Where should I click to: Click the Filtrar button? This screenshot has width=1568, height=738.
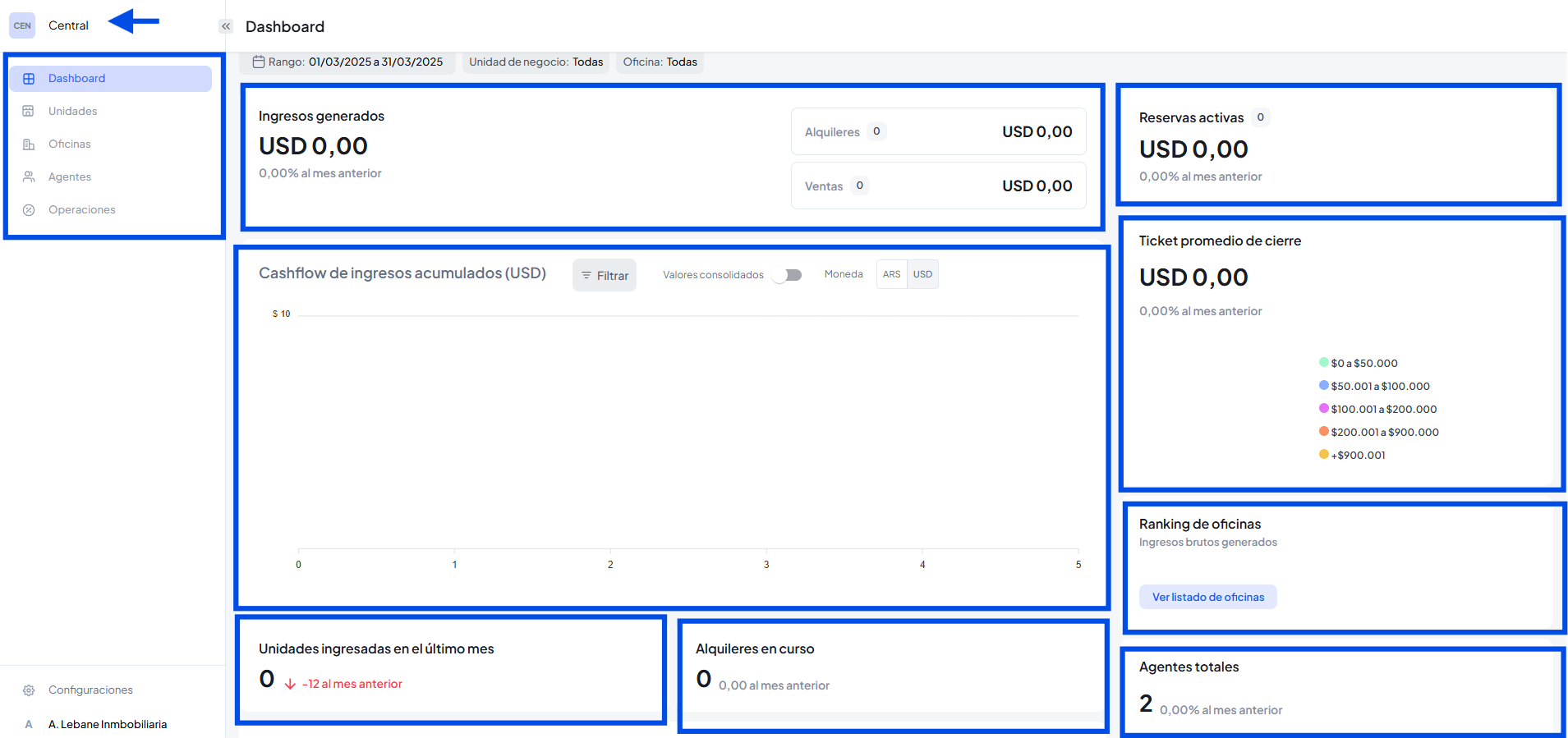[605, 276]
